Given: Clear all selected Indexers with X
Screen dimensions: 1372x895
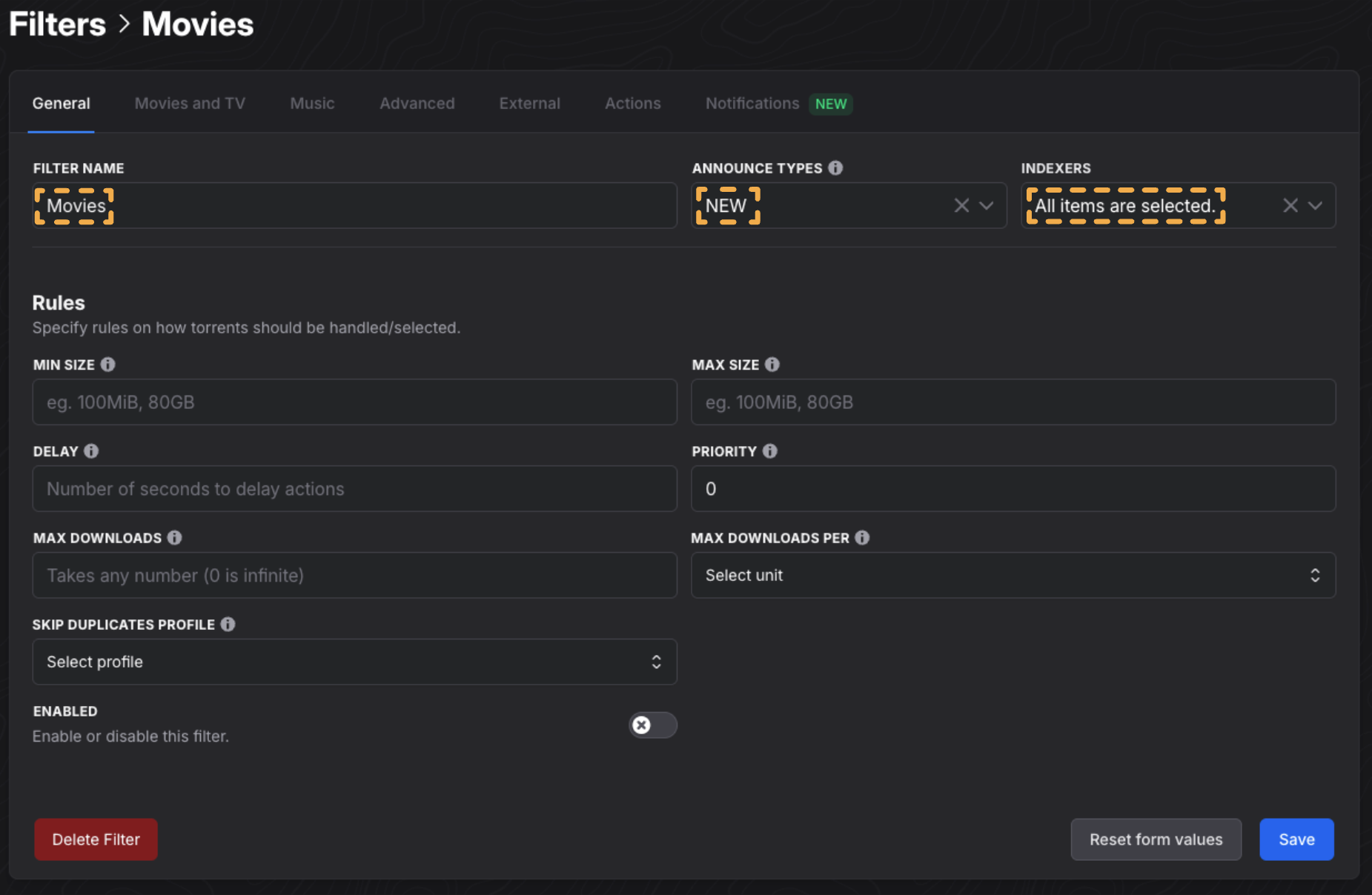Looking at the screenshot, I should [1290, 206].
